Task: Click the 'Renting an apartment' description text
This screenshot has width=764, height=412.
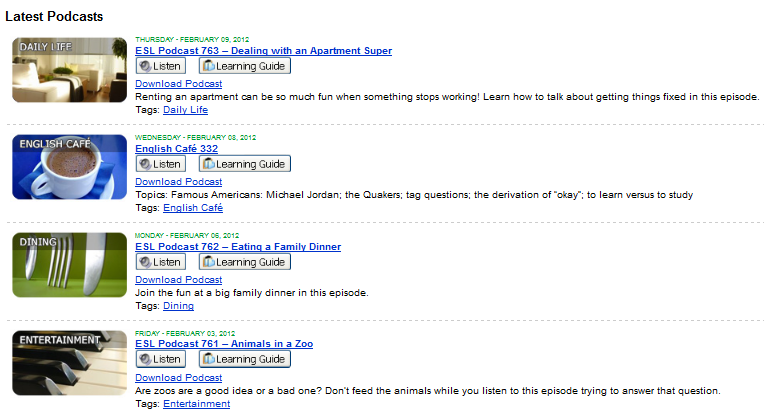Action: (x=447, y=97)
